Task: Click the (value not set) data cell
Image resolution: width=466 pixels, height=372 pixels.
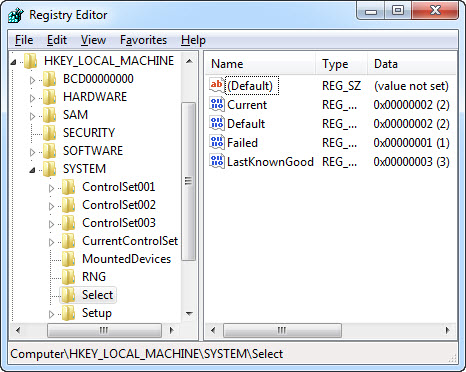Action: (x=411, y=86)
